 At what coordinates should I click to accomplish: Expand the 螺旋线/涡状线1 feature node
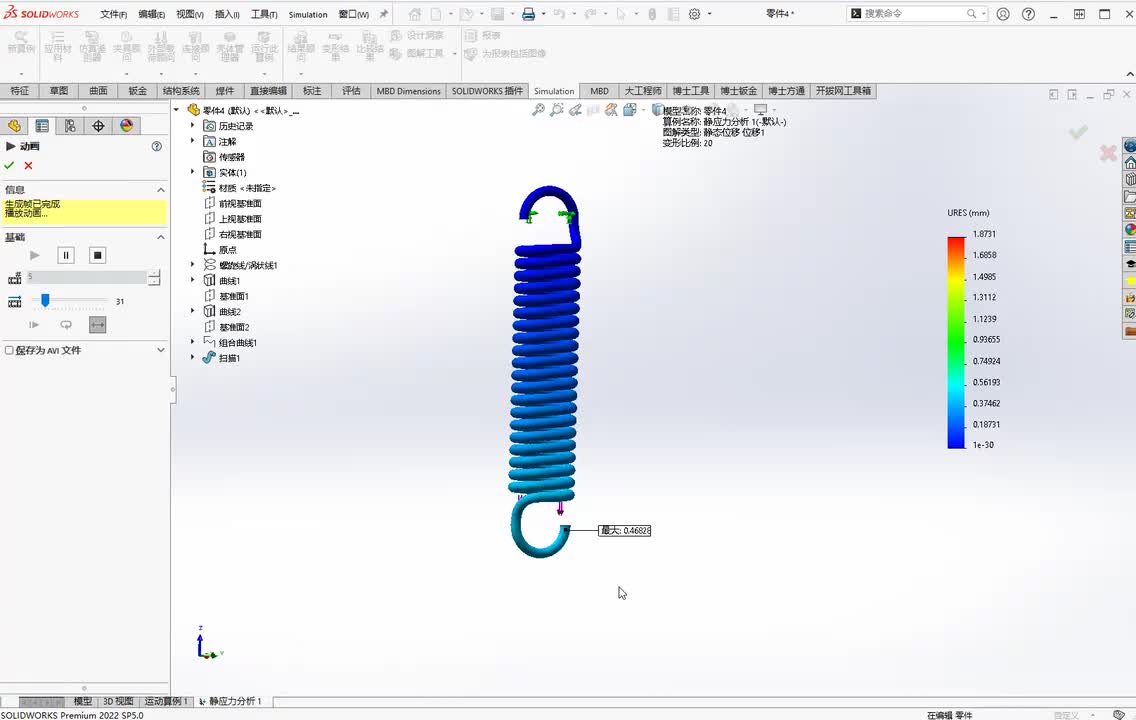point(193,264)
